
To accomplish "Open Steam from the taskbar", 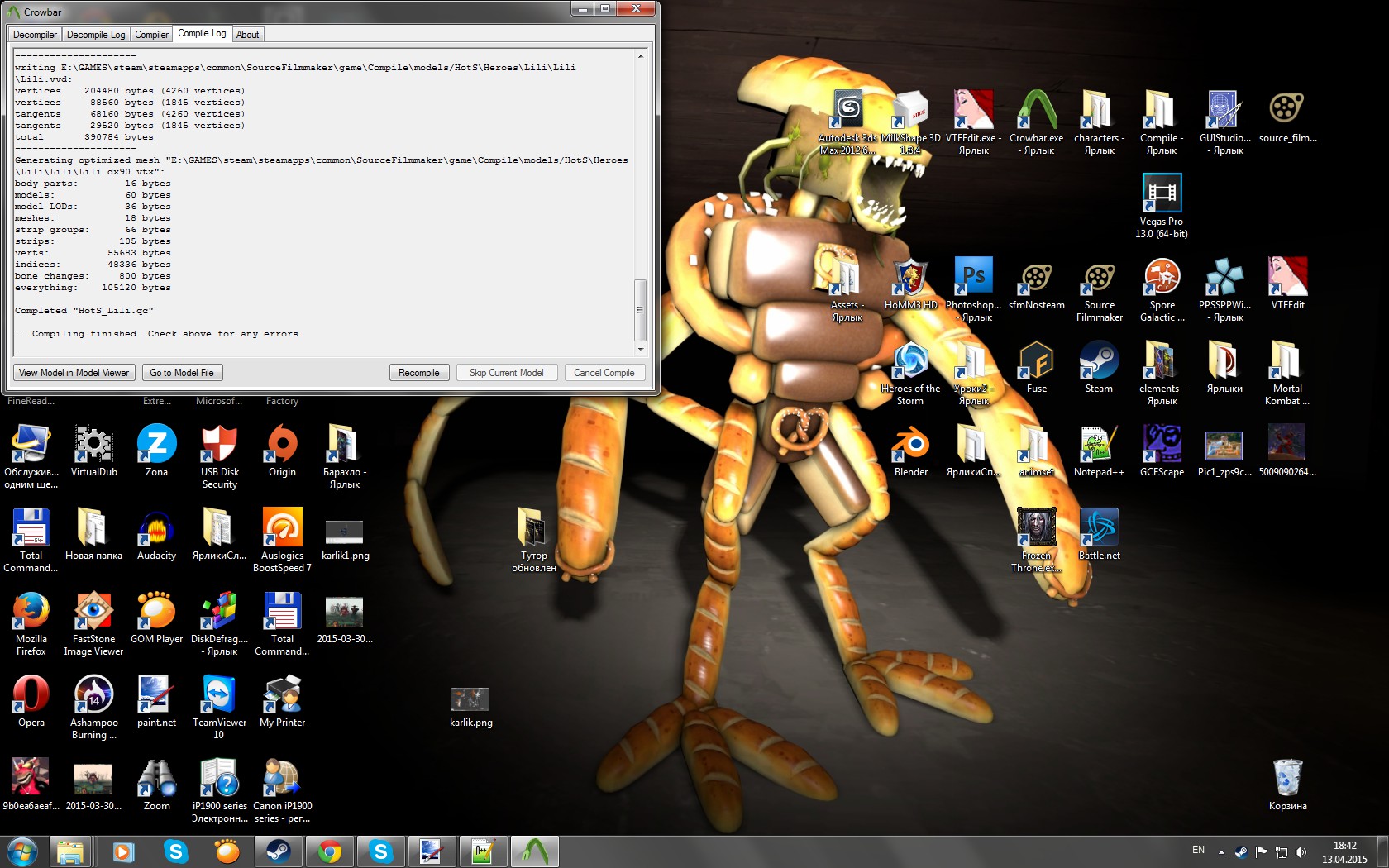I will click(278, 851).
